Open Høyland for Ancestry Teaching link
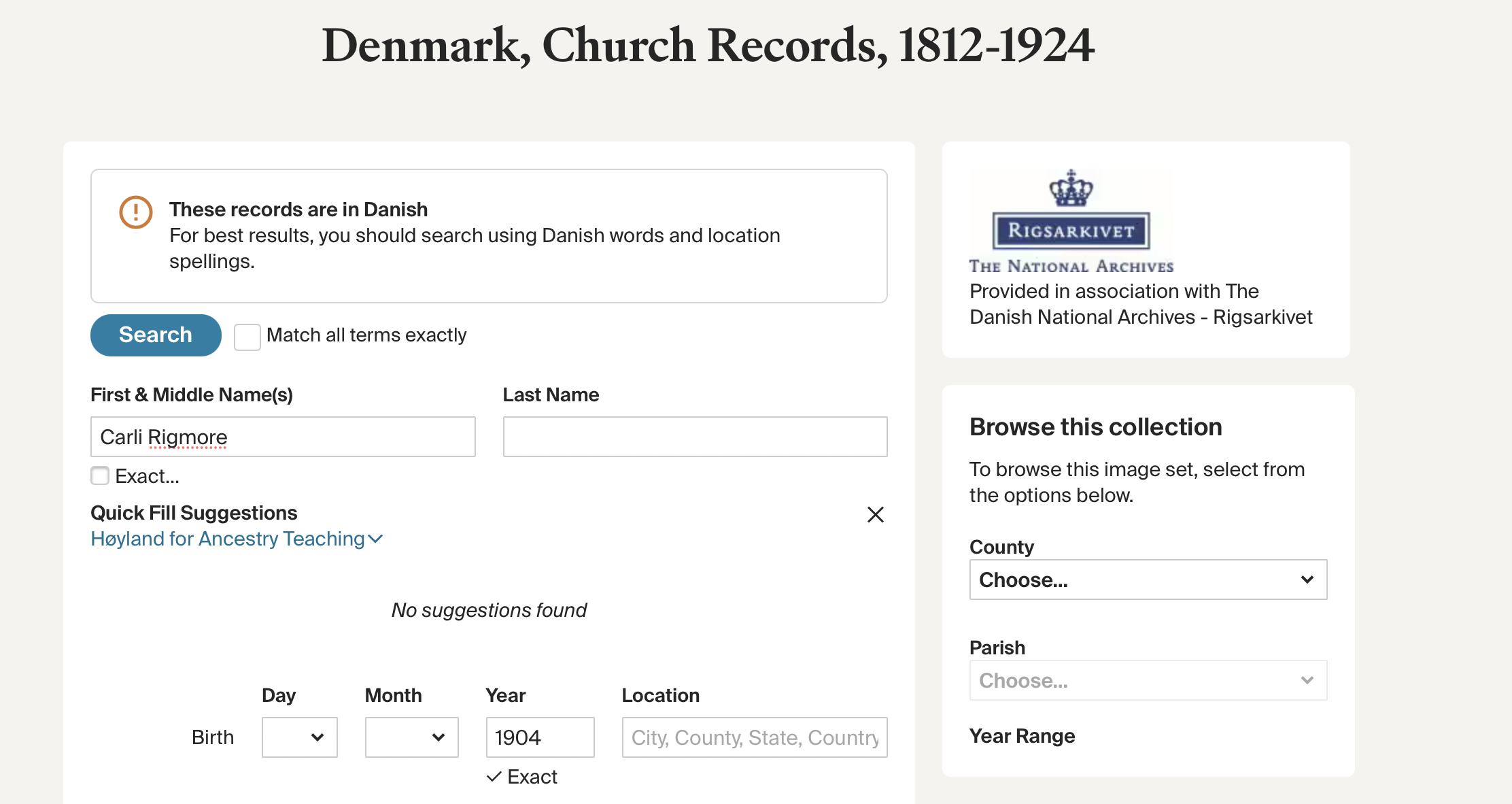 [228, 539]
